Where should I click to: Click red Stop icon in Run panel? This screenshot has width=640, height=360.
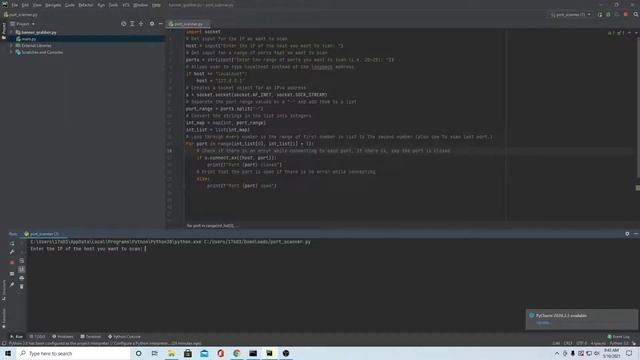[12, 262]
